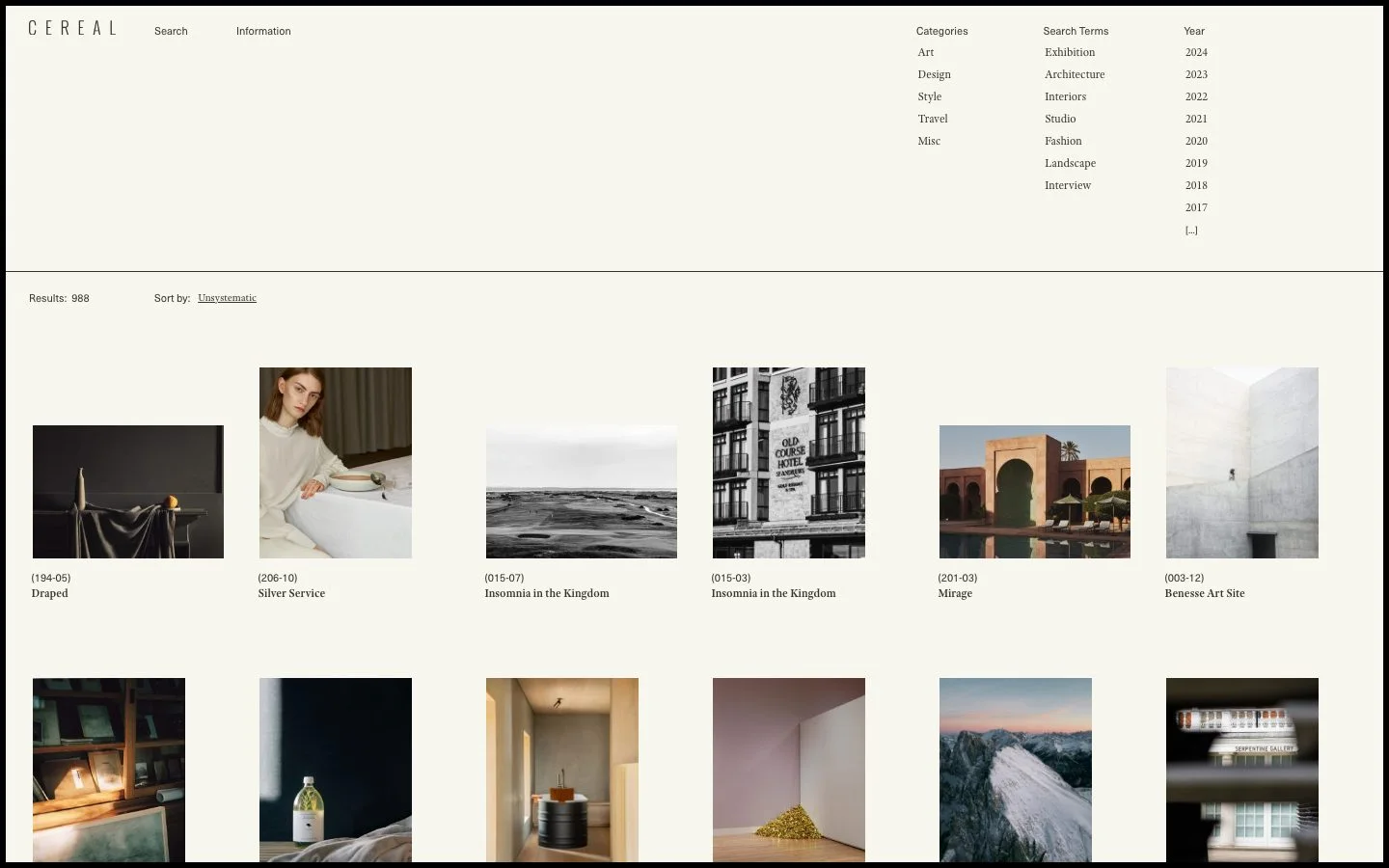Open the Silver Service portrait thumbnail
The height and width of the screenshot is (868, 1389).
tap(336, 463)
